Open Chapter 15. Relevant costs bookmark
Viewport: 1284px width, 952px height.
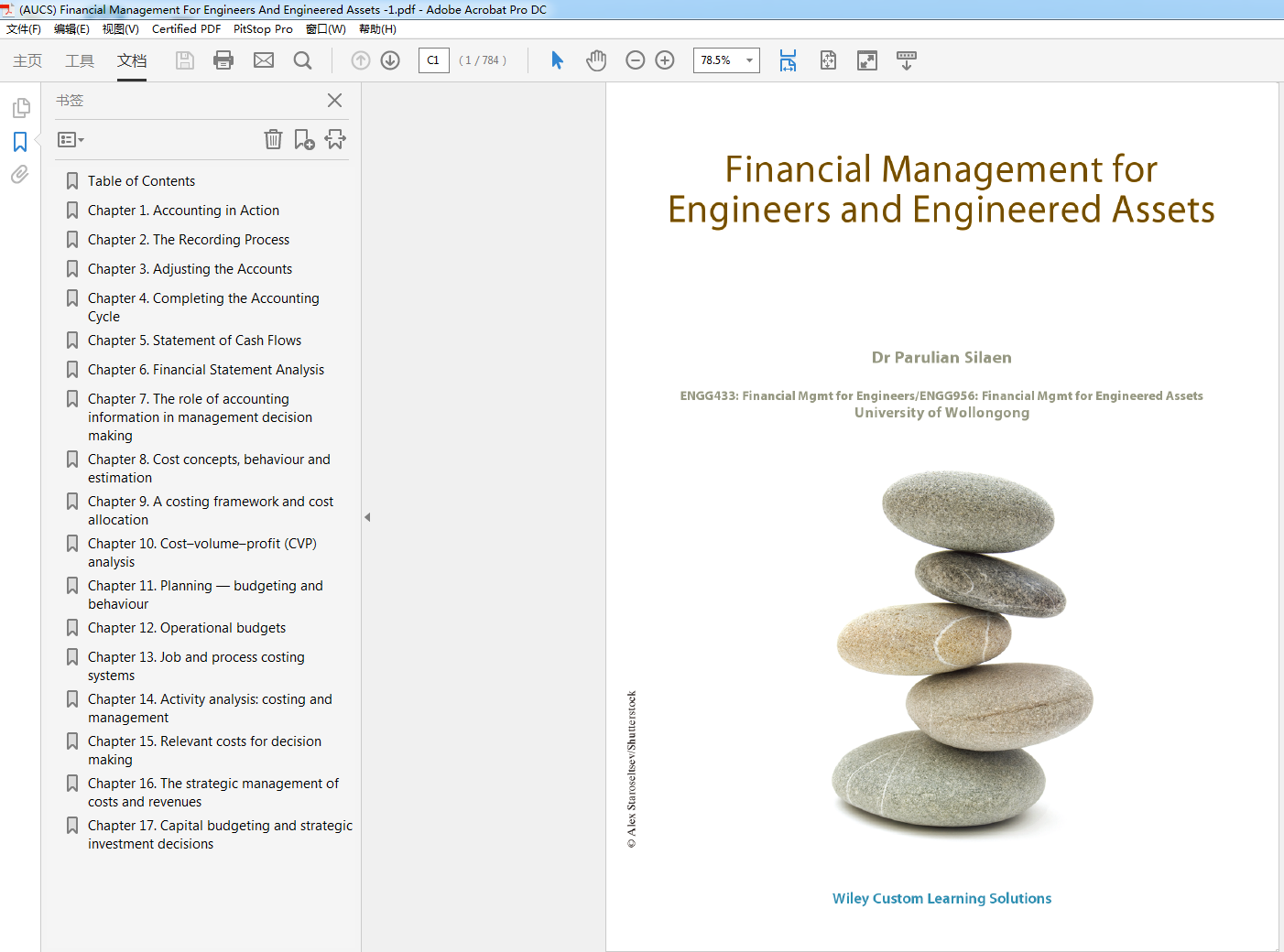click(x=204, y=751)
